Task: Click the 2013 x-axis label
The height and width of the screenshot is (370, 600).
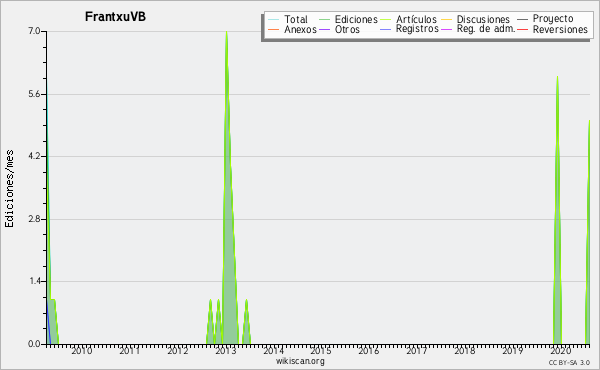Action: pyautogui.click(x=225, y=351)
